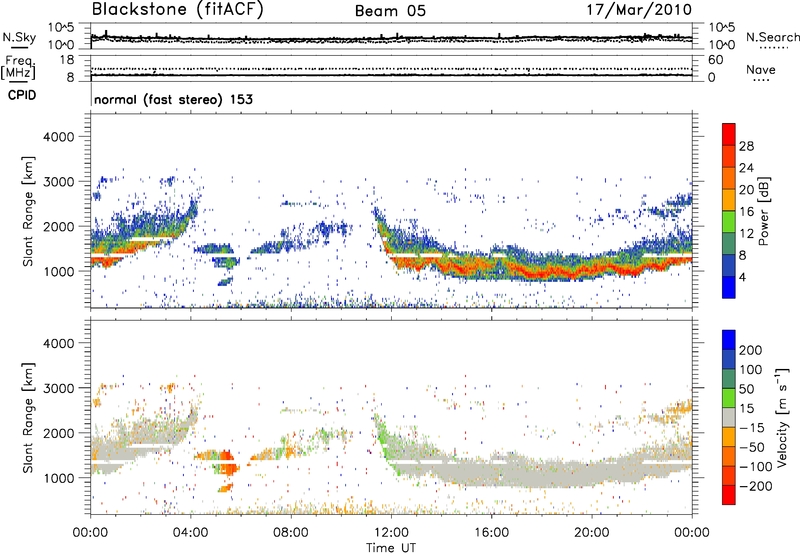The width and height of the screenshot is (800, 554).
Task: Pick the top red Power colorbar segment
Action: pos(729,135)
